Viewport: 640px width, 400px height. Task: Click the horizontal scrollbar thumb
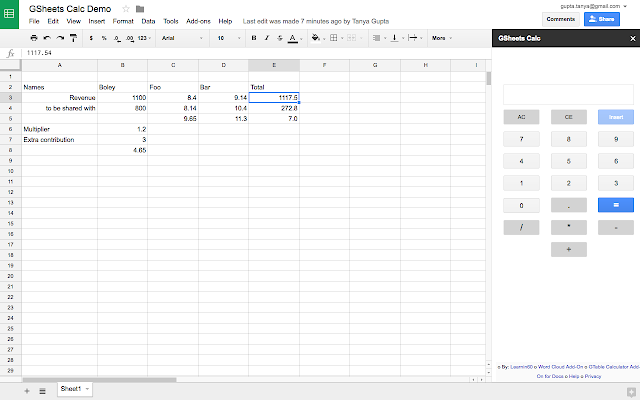[100, 380]
